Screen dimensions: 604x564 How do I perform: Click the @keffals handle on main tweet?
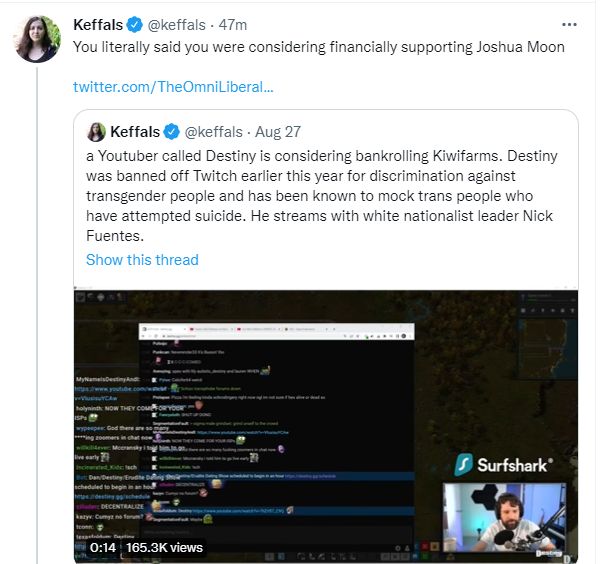[x=181, y=23]
